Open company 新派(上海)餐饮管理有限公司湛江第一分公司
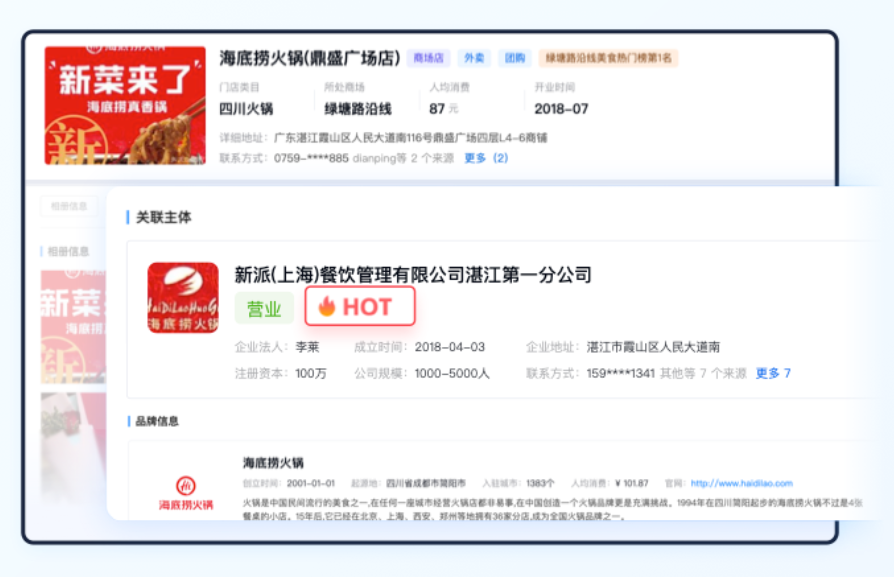Screen dimensions: 894x577 413,274
